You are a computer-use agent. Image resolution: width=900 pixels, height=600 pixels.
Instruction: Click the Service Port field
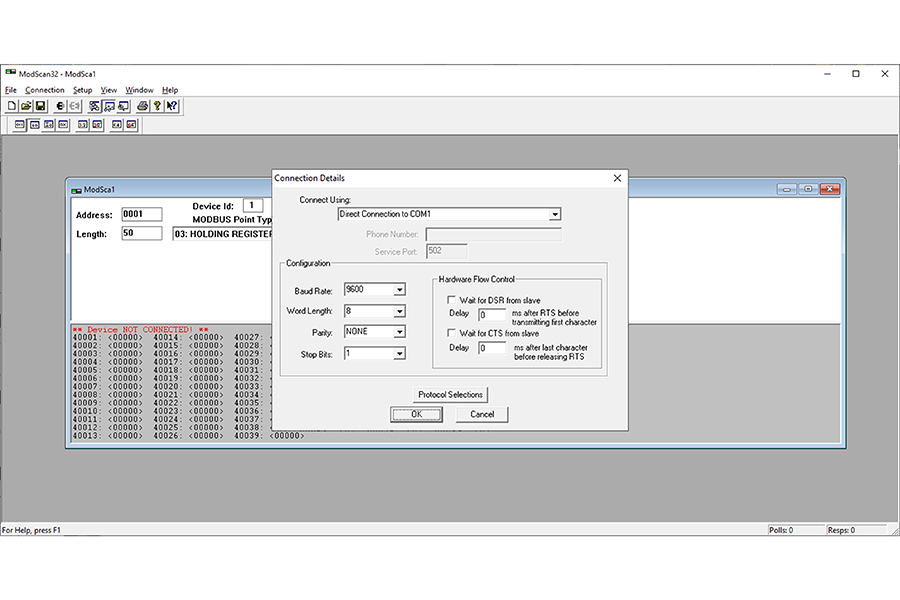click(447, 251)
